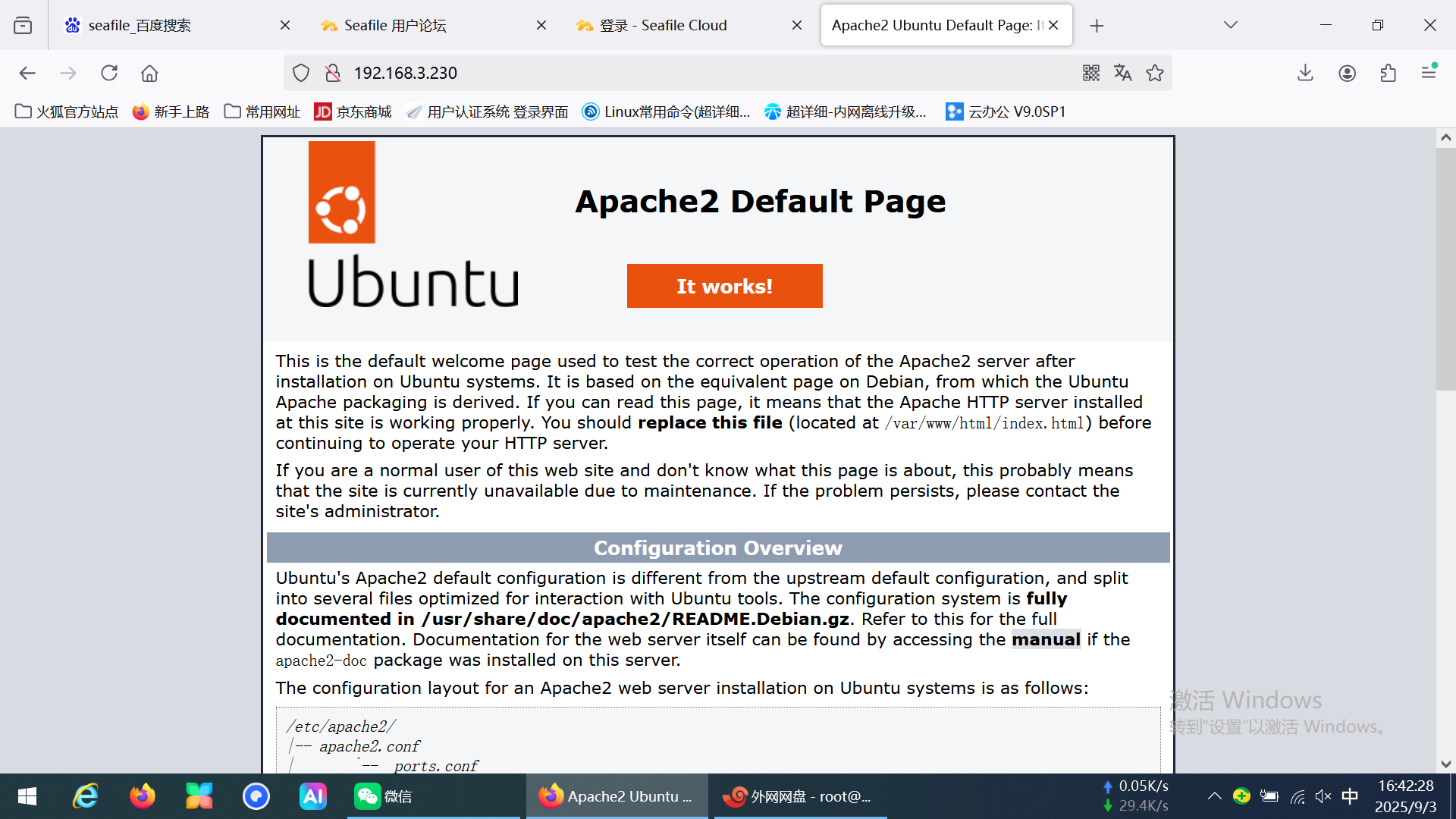Image resolution: width=1456 pixels, height=819 pixels.
Task: Open Linux常用命令 bookmark
Action: coord(667,111)
